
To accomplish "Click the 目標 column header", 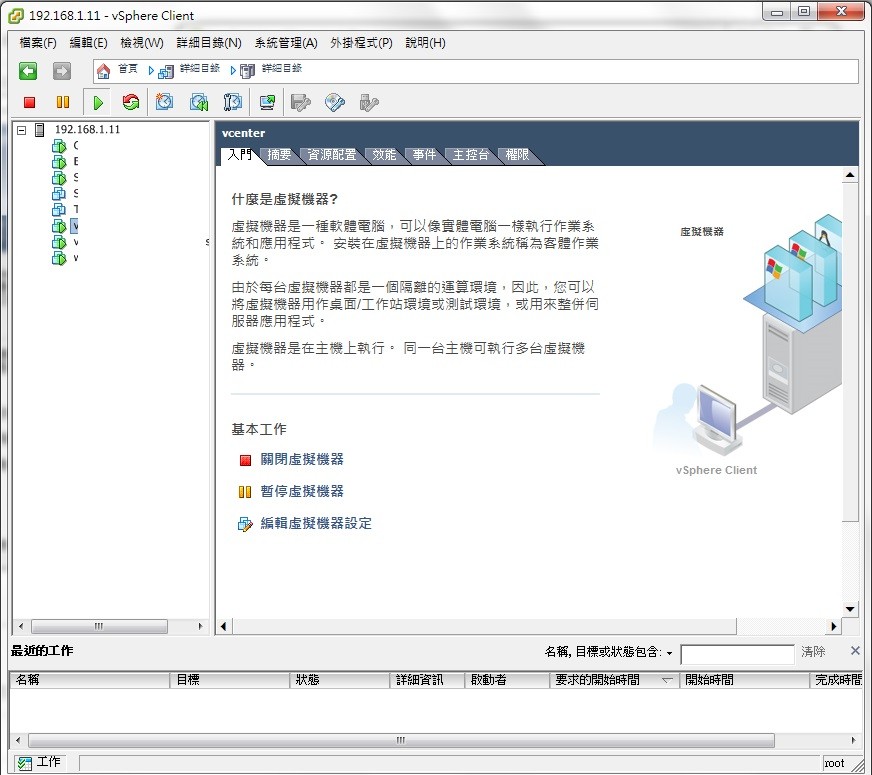I will [230, 680].
